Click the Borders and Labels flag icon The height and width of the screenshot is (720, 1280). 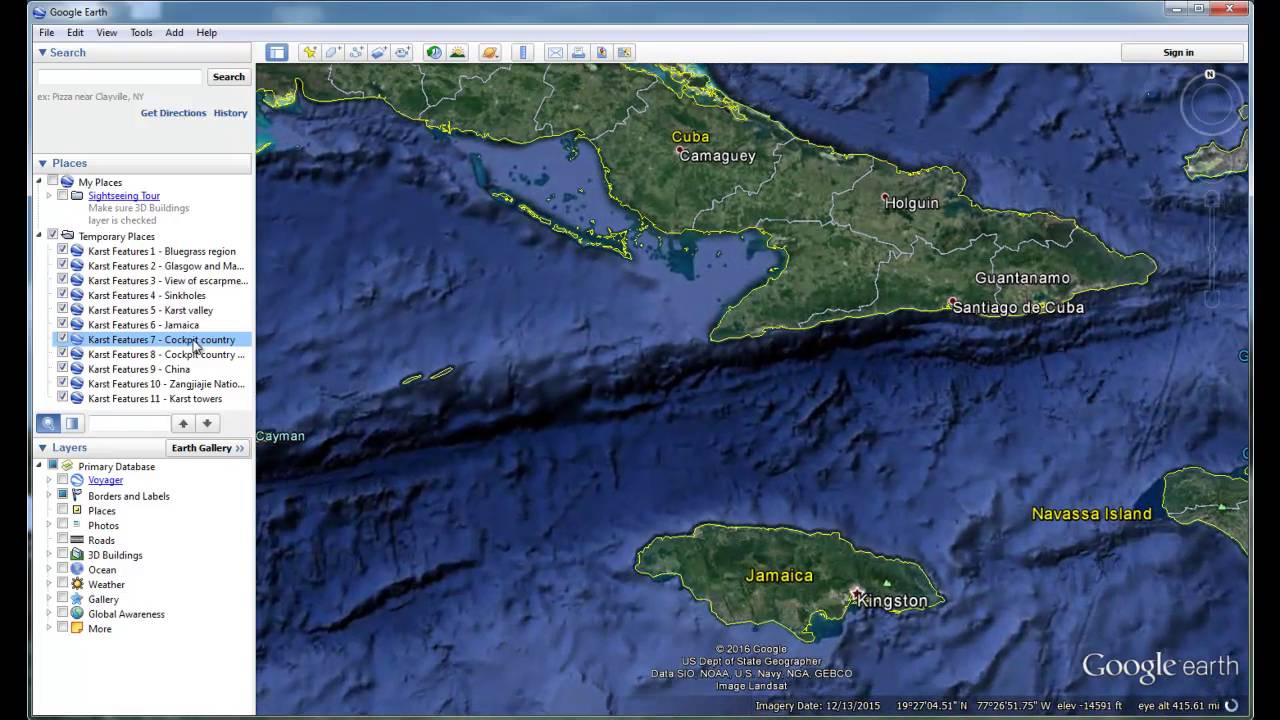[x=77, y=495]
